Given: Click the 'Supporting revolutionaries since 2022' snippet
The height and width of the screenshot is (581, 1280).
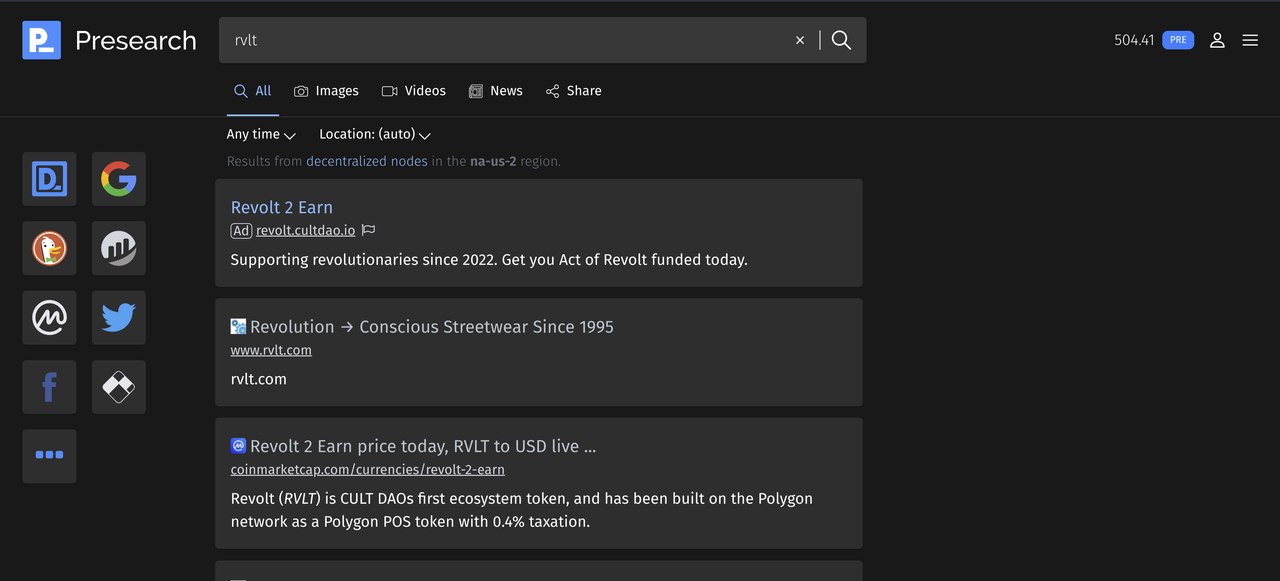Looking at the screenshot, I should point(489,259).
